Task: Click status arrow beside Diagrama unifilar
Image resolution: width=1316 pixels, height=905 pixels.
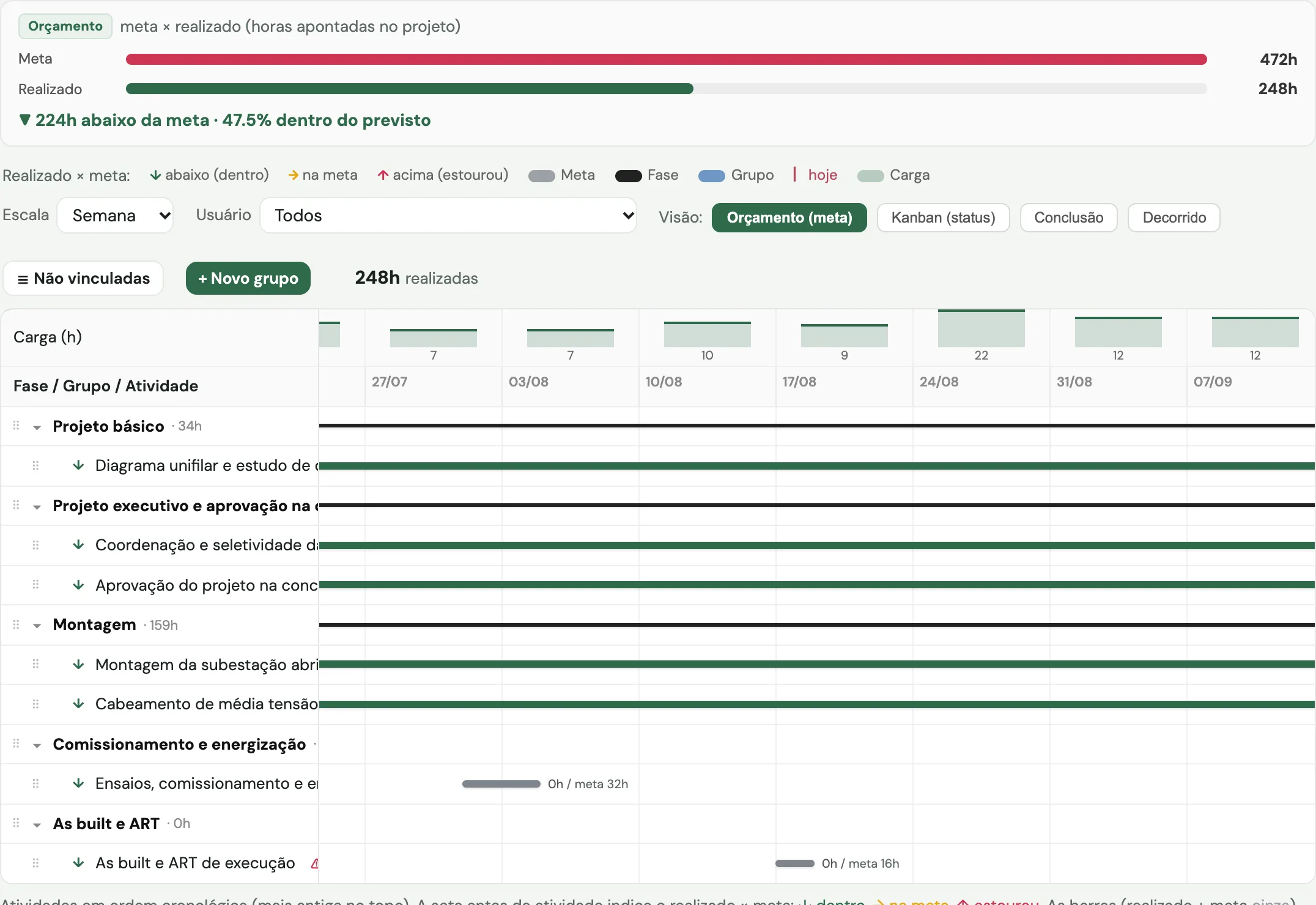Action: pos(78,465)
